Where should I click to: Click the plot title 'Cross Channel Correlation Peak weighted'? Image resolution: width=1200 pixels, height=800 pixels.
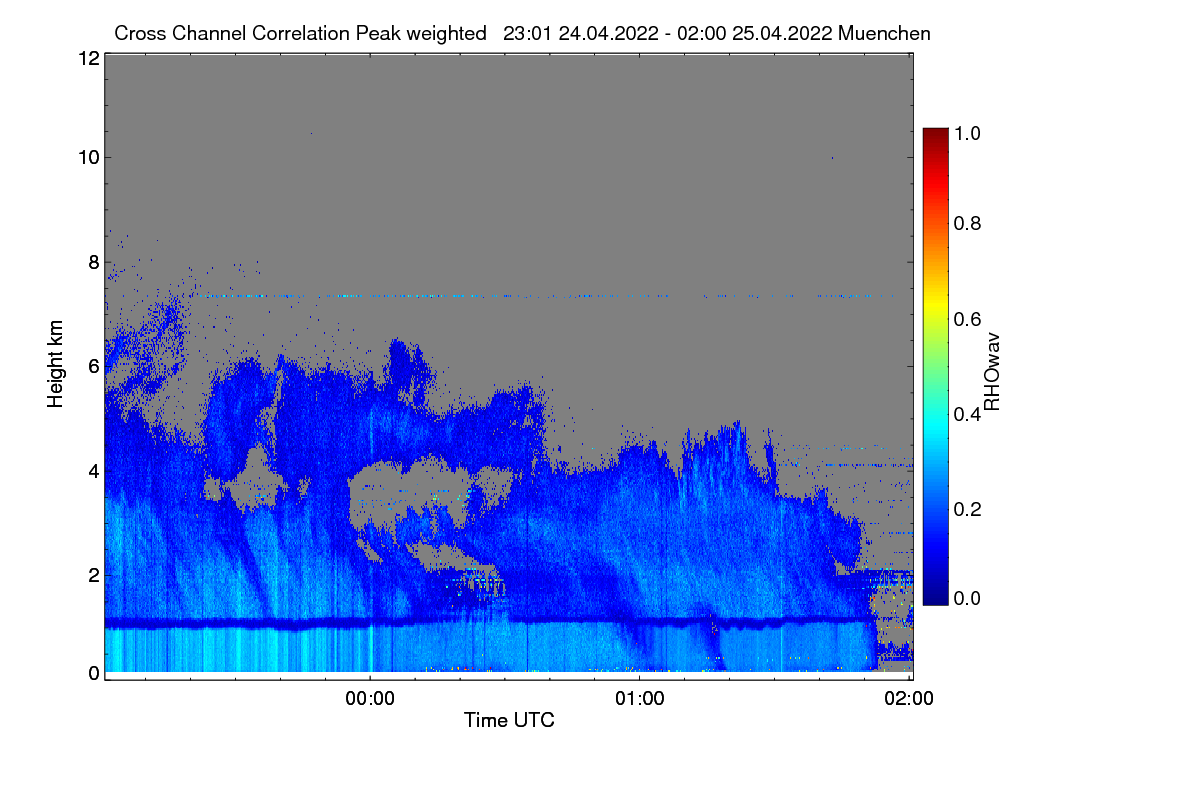pyautogui.click(x=300, y=33)
